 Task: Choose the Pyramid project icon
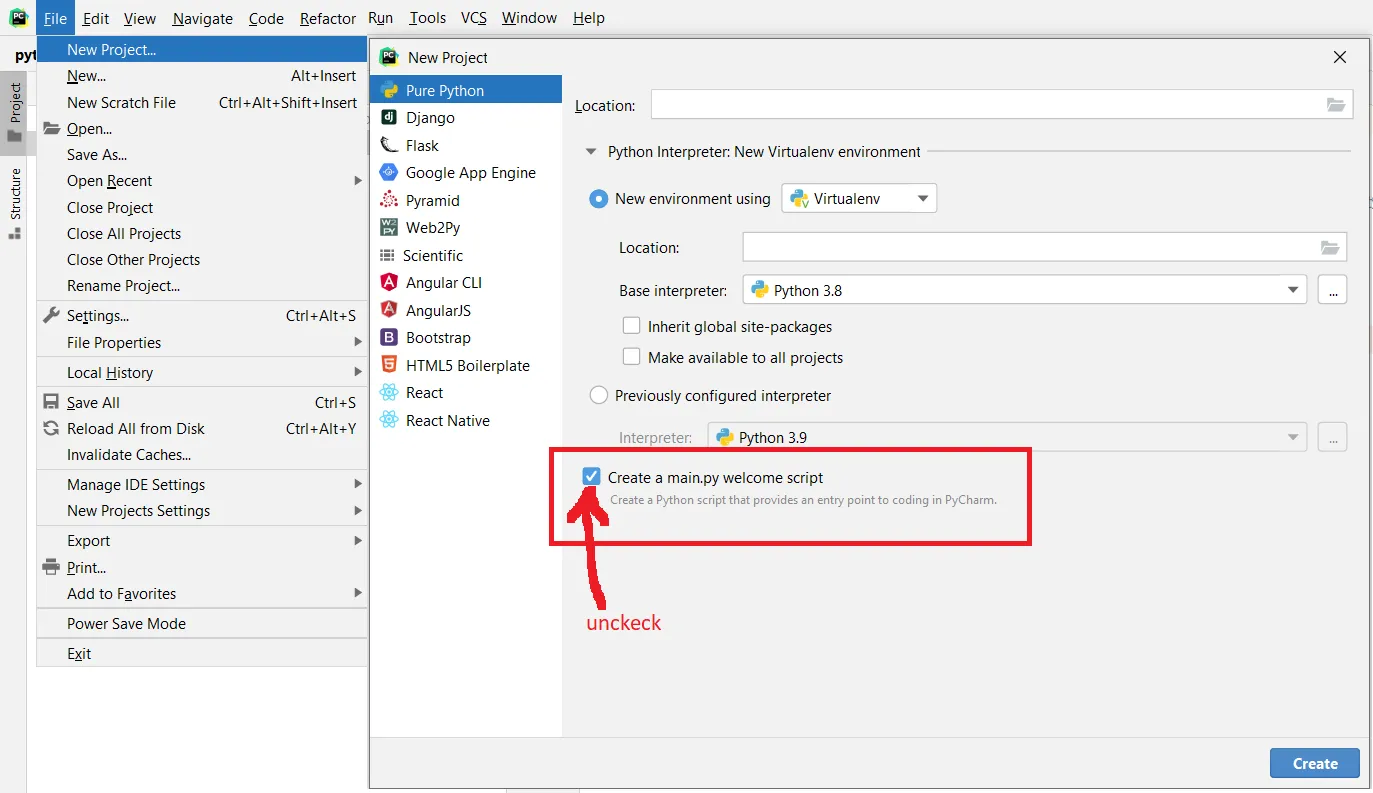click(389, 200)
